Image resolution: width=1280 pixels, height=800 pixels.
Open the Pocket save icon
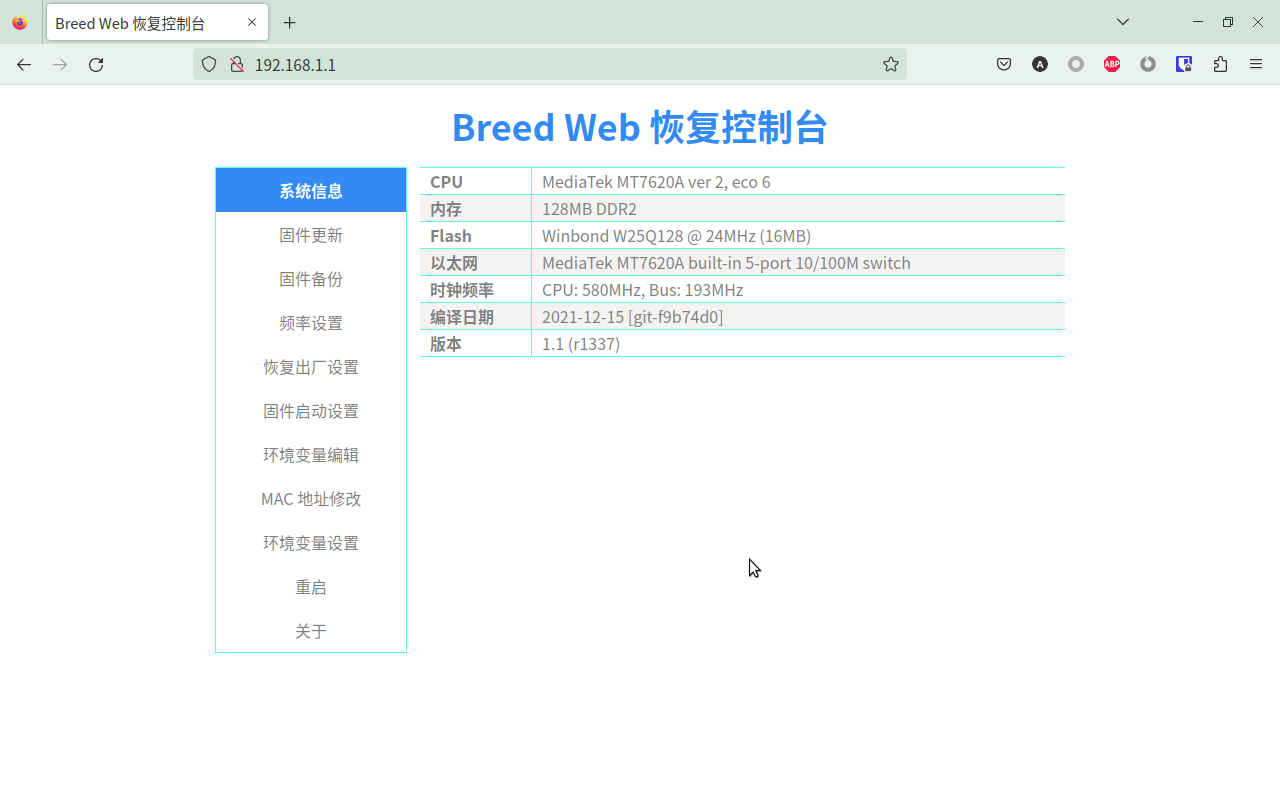1004,64
